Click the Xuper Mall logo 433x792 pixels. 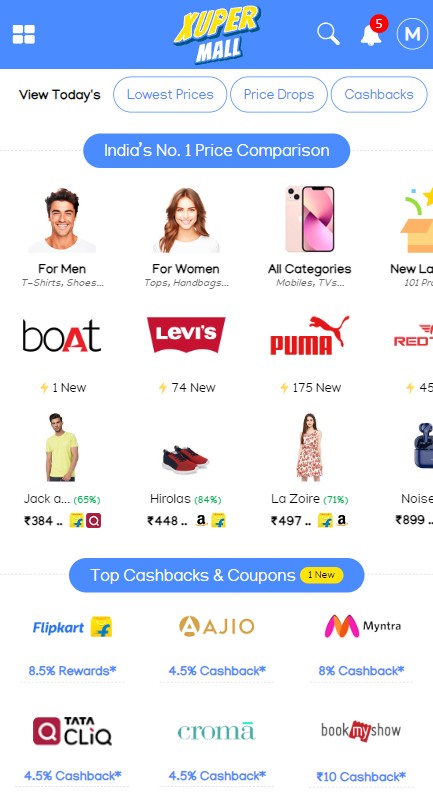pyautogui.click(x=217, y=34)
